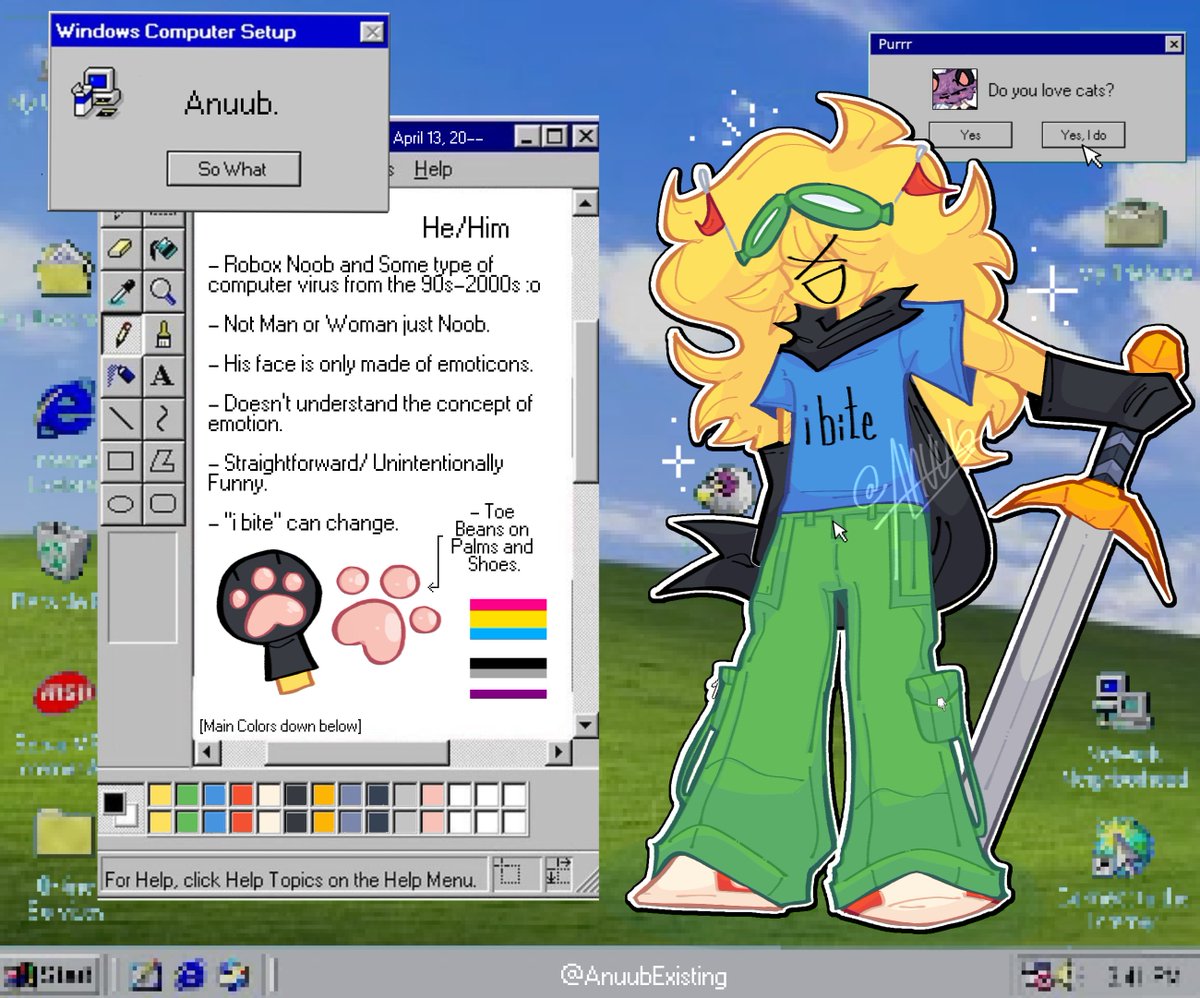
Task: Pick the pink swatch in bottom palette row
Action: [433, 822]
